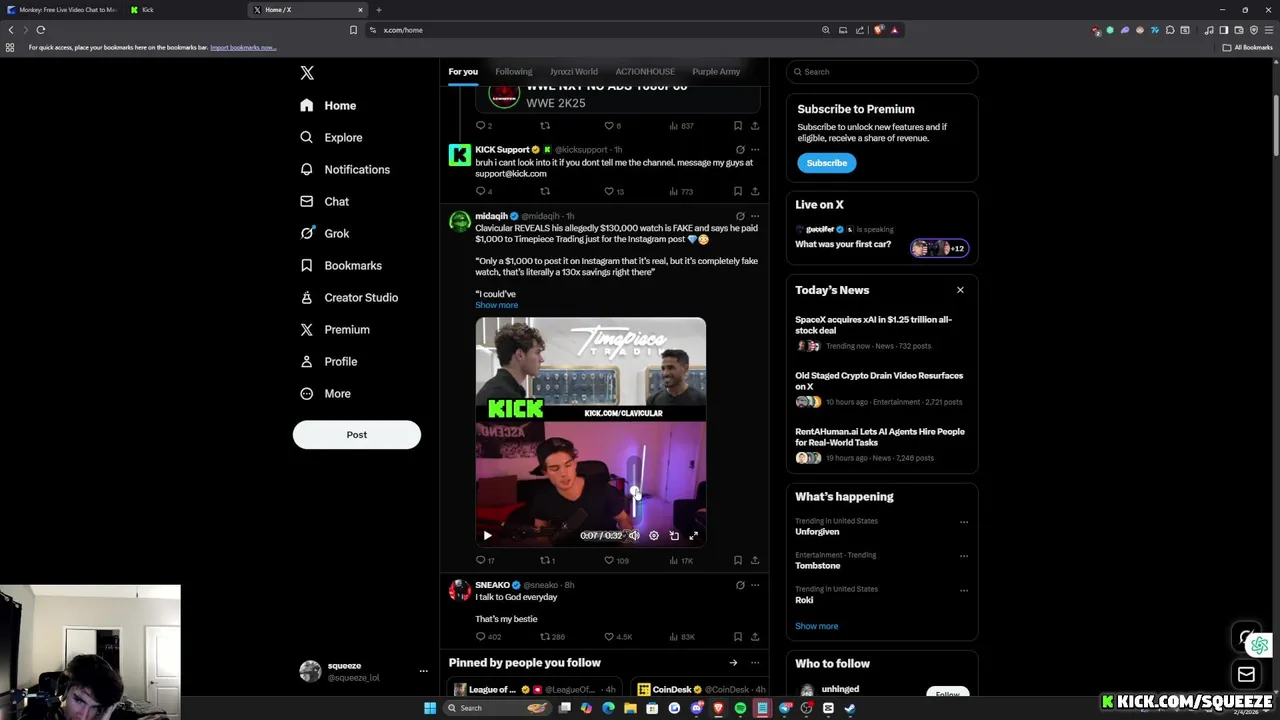Viewport: 1280px width, 720px height.
Task: Open Tombstone trend options menu
Action: pos(964,556)
